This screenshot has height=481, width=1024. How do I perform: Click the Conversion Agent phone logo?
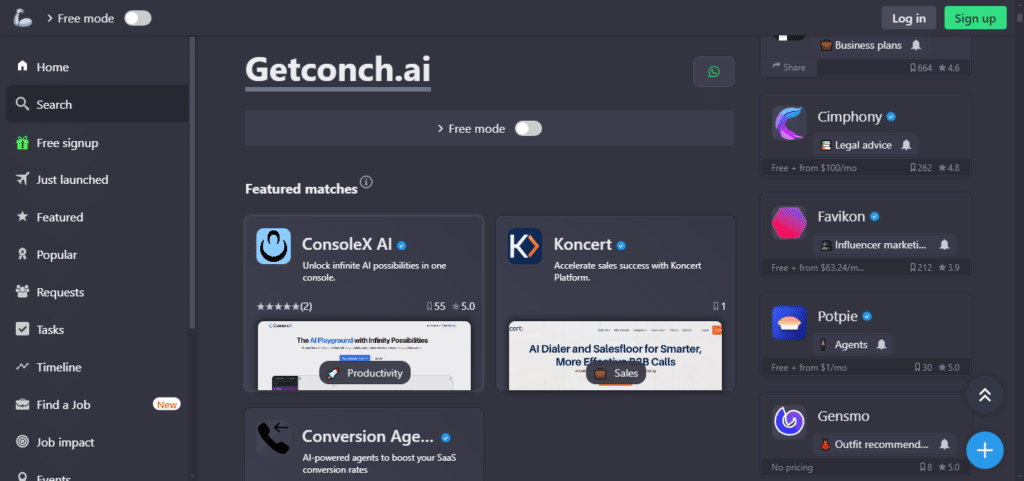coord(273,437)
